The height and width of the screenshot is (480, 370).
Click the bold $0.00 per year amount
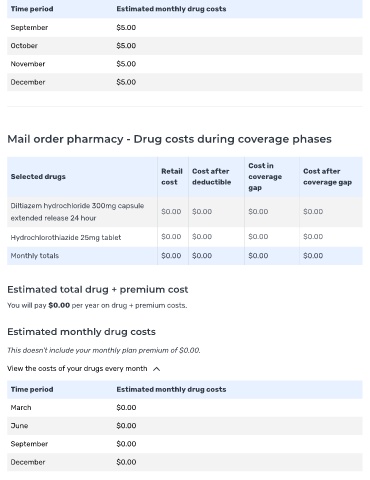[59, 305]
